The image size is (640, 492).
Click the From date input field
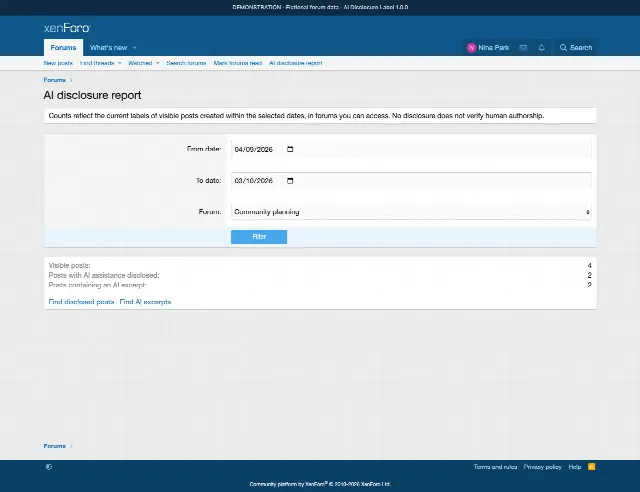(x=411, y=149)
